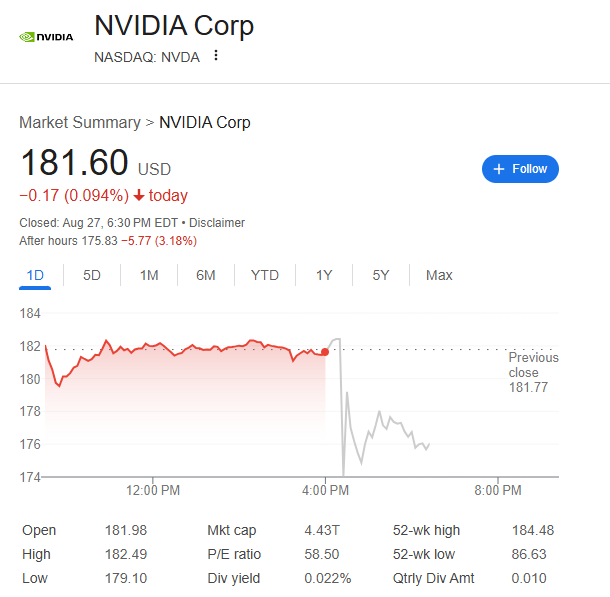Select the 1Y time range tab
Screen dimensions: 610x597
click(324, 275)
